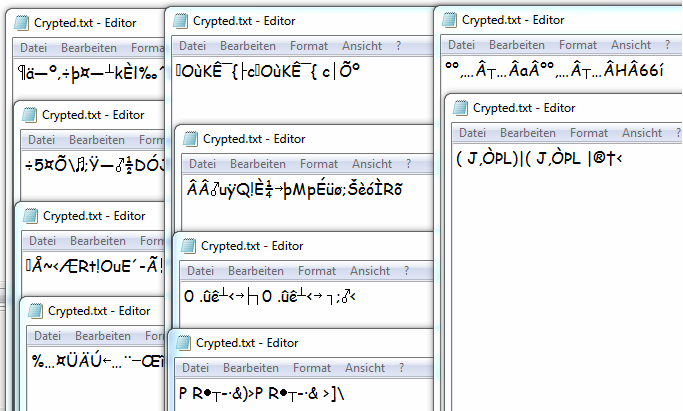683x411 pixels.
Task: Click Notepad icon in top-middle Crypted.txt window
Action: (x=183, y=20)
